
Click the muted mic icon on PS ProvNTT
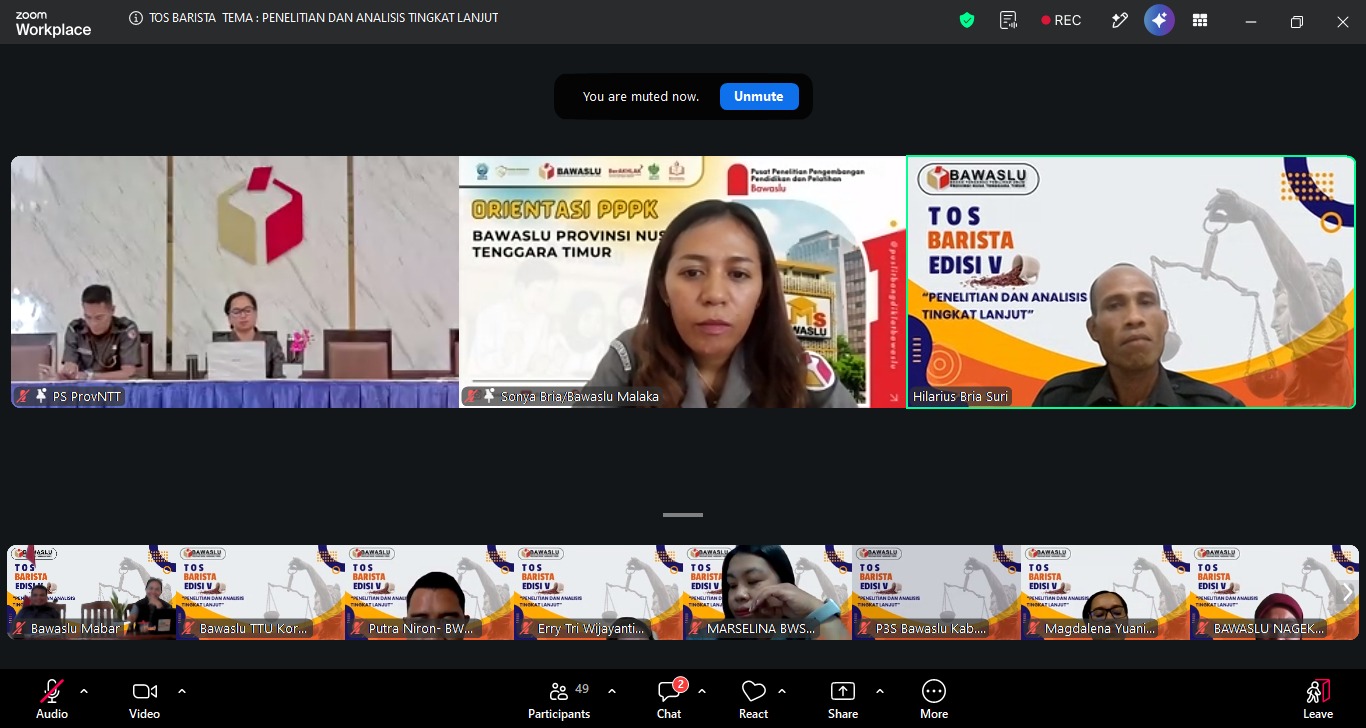24,397
